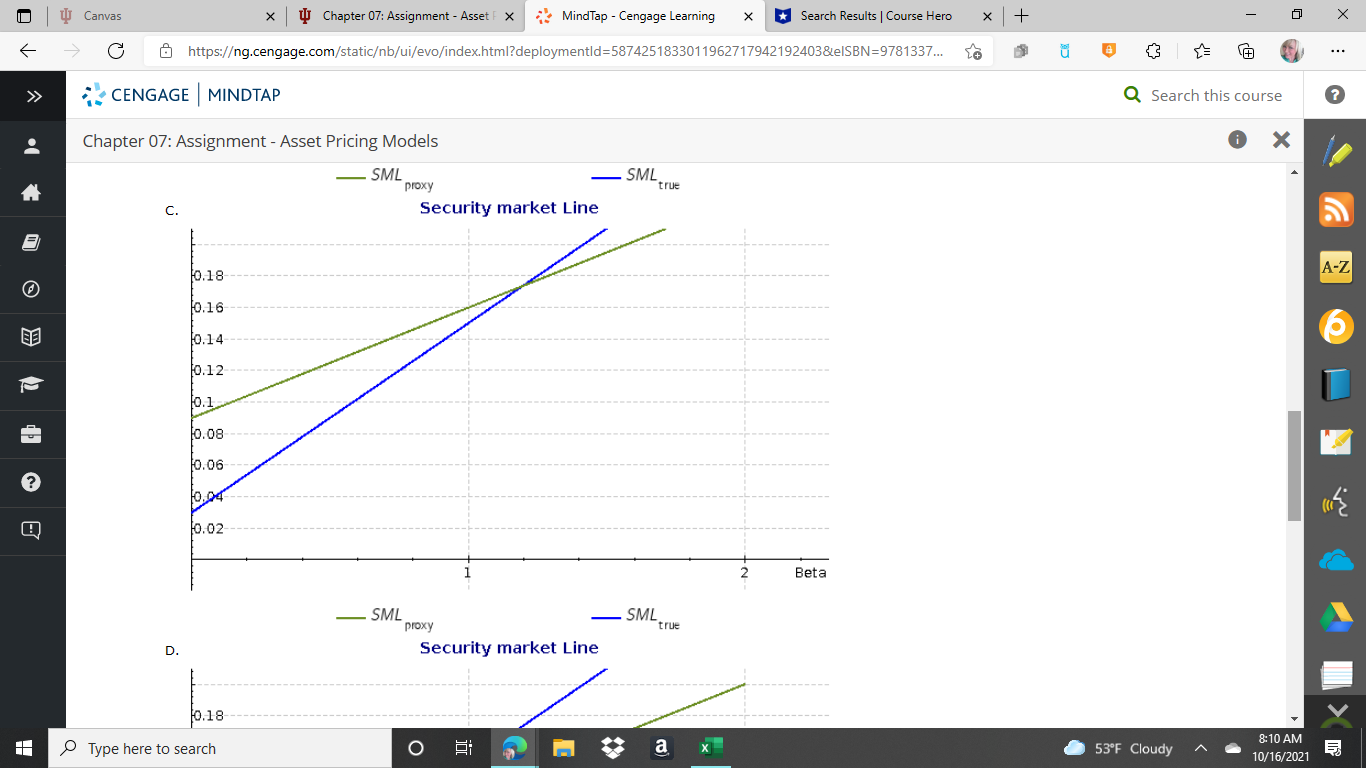1366x768 pixels.
Task: Expand the collapsed left navigation with the double chevron
Action: point(33,96)
